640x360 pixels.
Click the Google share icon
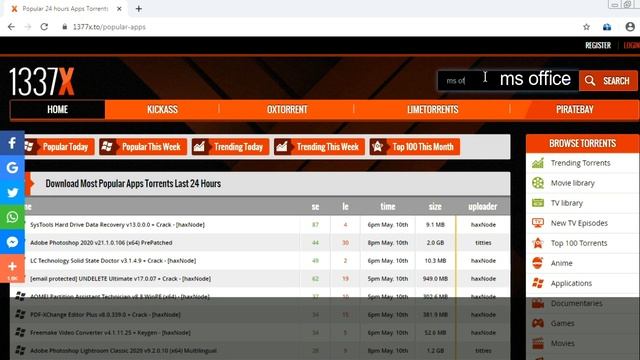[x=12, y=168]
